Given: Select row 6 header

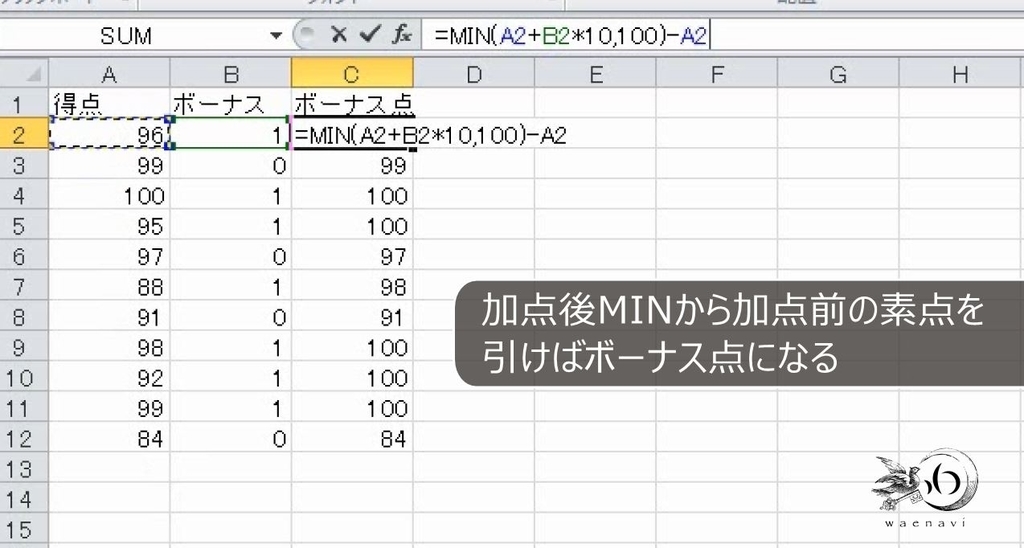Looking at the screenshot, I should point(24,256).
